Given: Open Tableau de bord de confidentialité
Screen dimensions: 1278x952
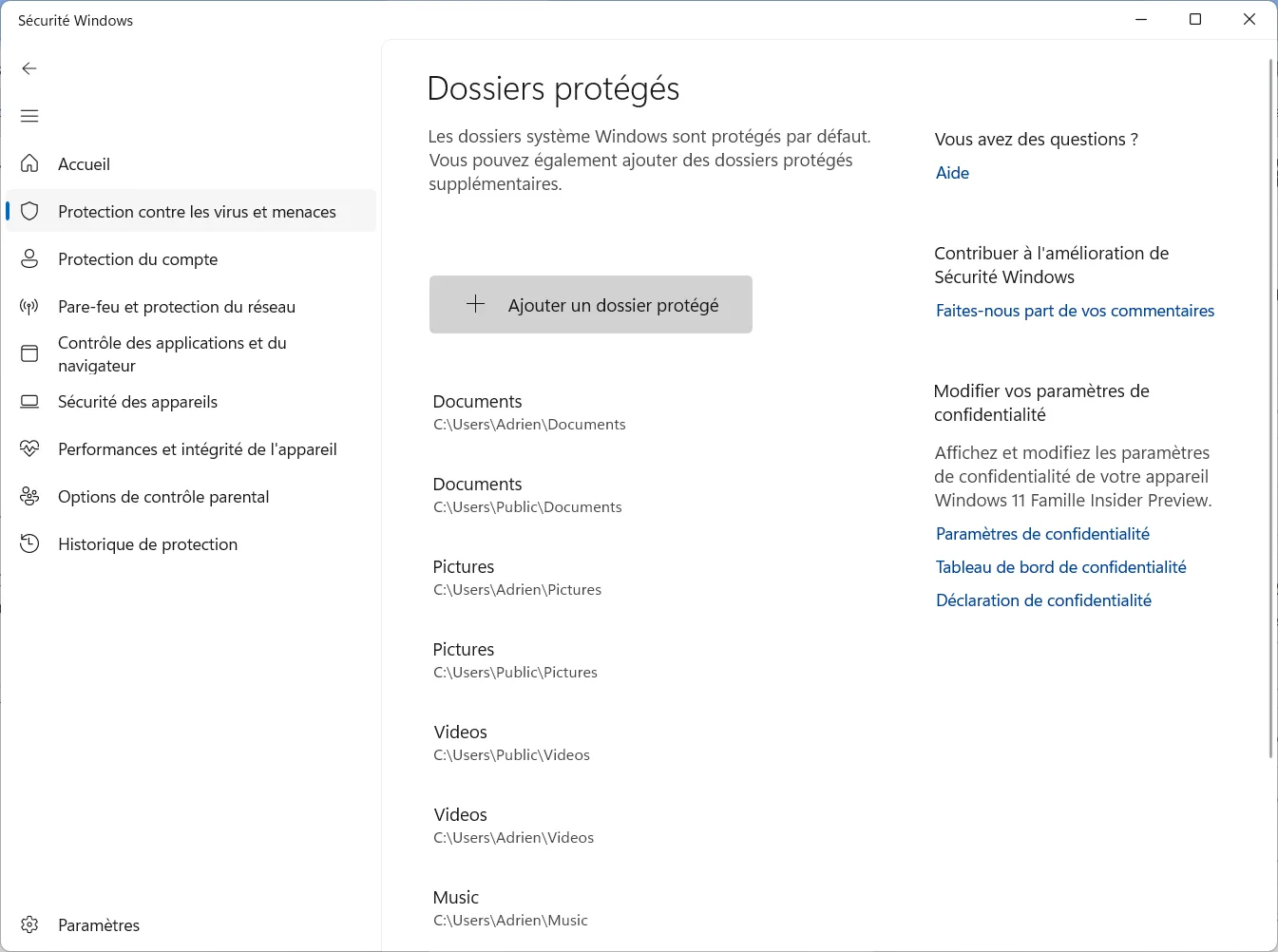Looking at the screenshot, I should (1060, 566).
